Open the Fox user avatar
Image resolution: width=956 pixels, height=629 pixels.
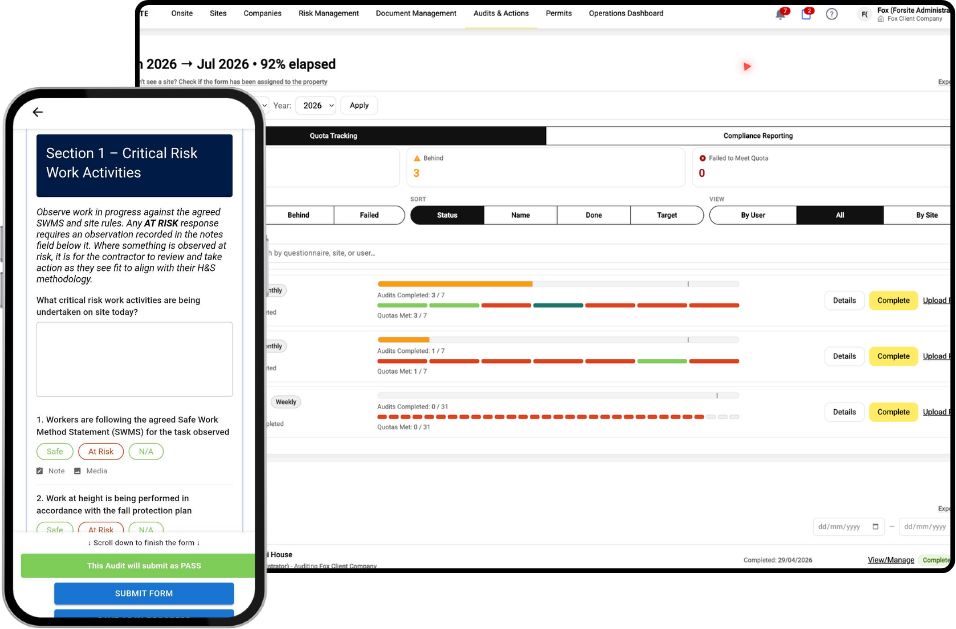(864, 14)
